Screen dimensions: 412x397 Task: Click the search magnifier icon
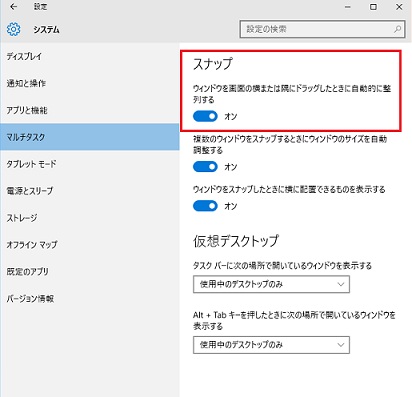click(397, 29)
